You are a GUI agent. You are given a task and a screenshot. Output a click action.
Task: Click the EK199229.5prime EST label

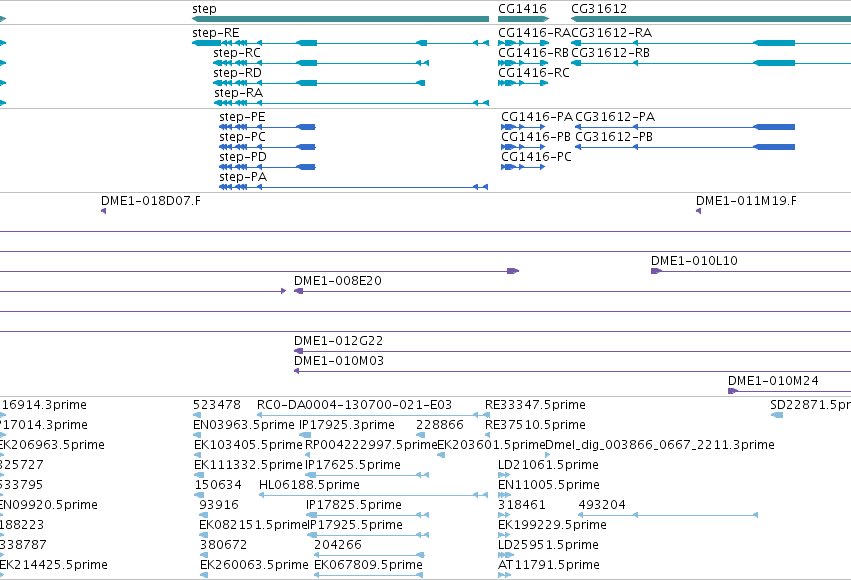[x=552, y=525]
